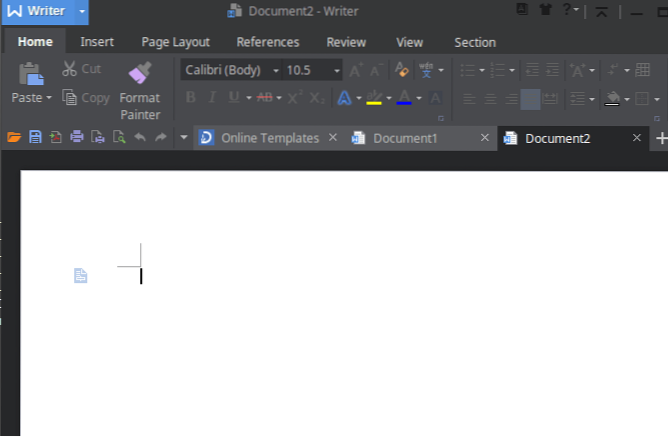Screen dimensions: 668x437
Task: Click the Save icon in quick toolbar
Action: point(35,138)
